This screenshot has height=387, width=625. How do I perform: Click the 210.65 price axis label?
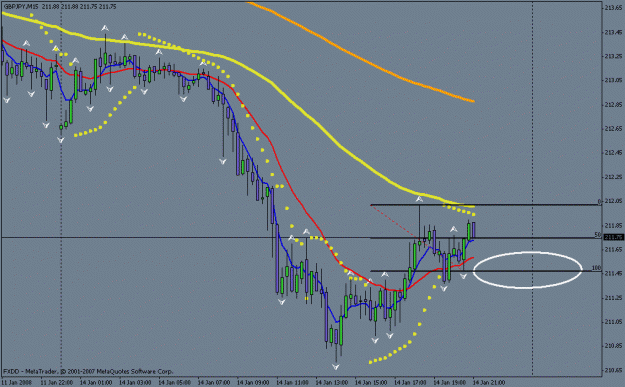click(613, 370)
